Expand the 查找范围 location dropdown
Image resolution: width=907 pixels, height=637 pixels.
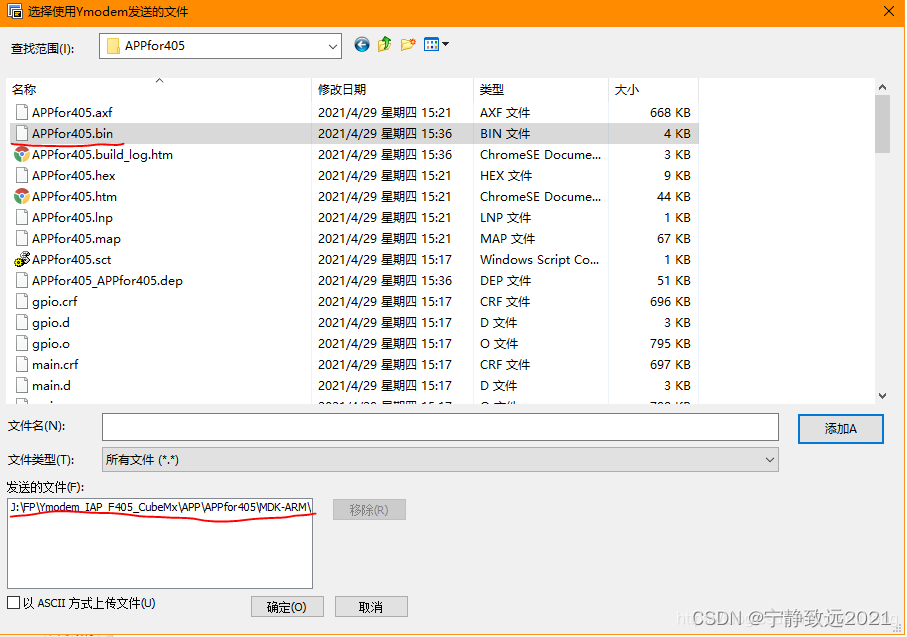point(333,45)
